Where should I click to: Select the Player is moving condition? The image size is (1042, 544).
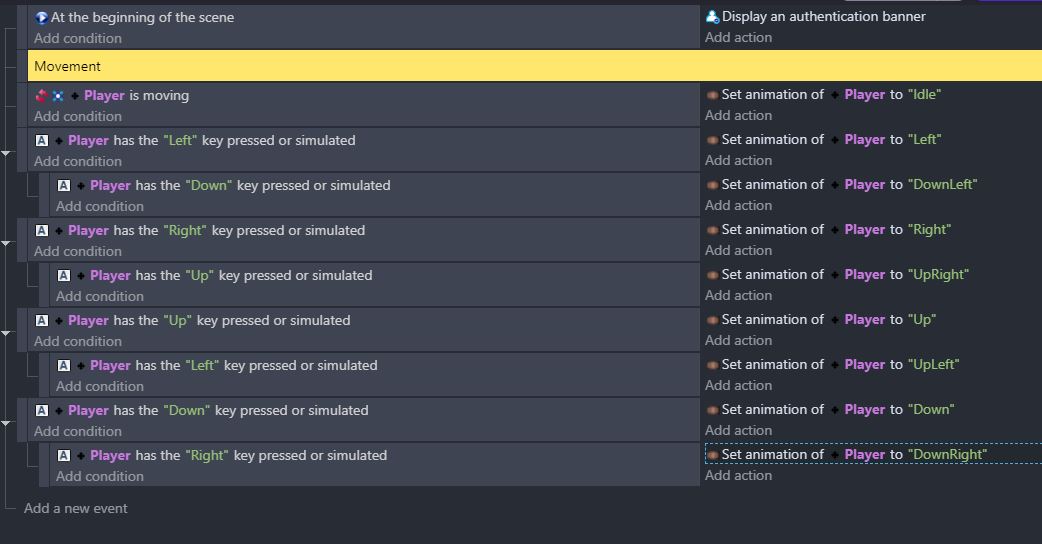[112, 96]
